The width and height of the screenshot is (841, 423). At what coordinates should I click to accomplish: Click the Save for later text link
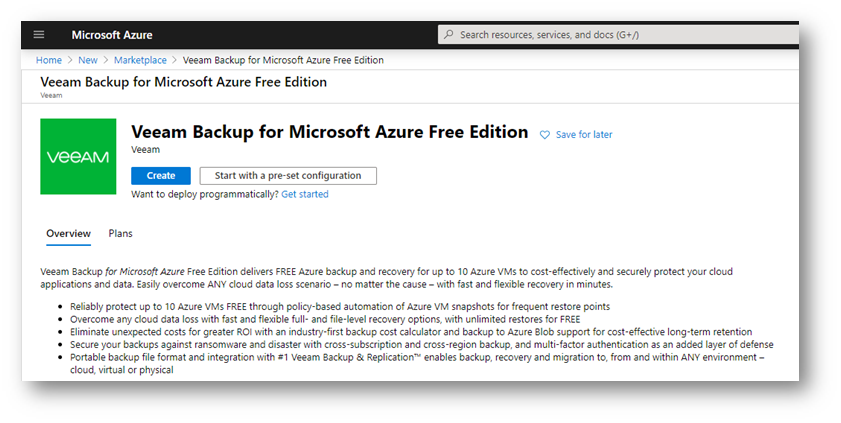click(x=584, y=135)
